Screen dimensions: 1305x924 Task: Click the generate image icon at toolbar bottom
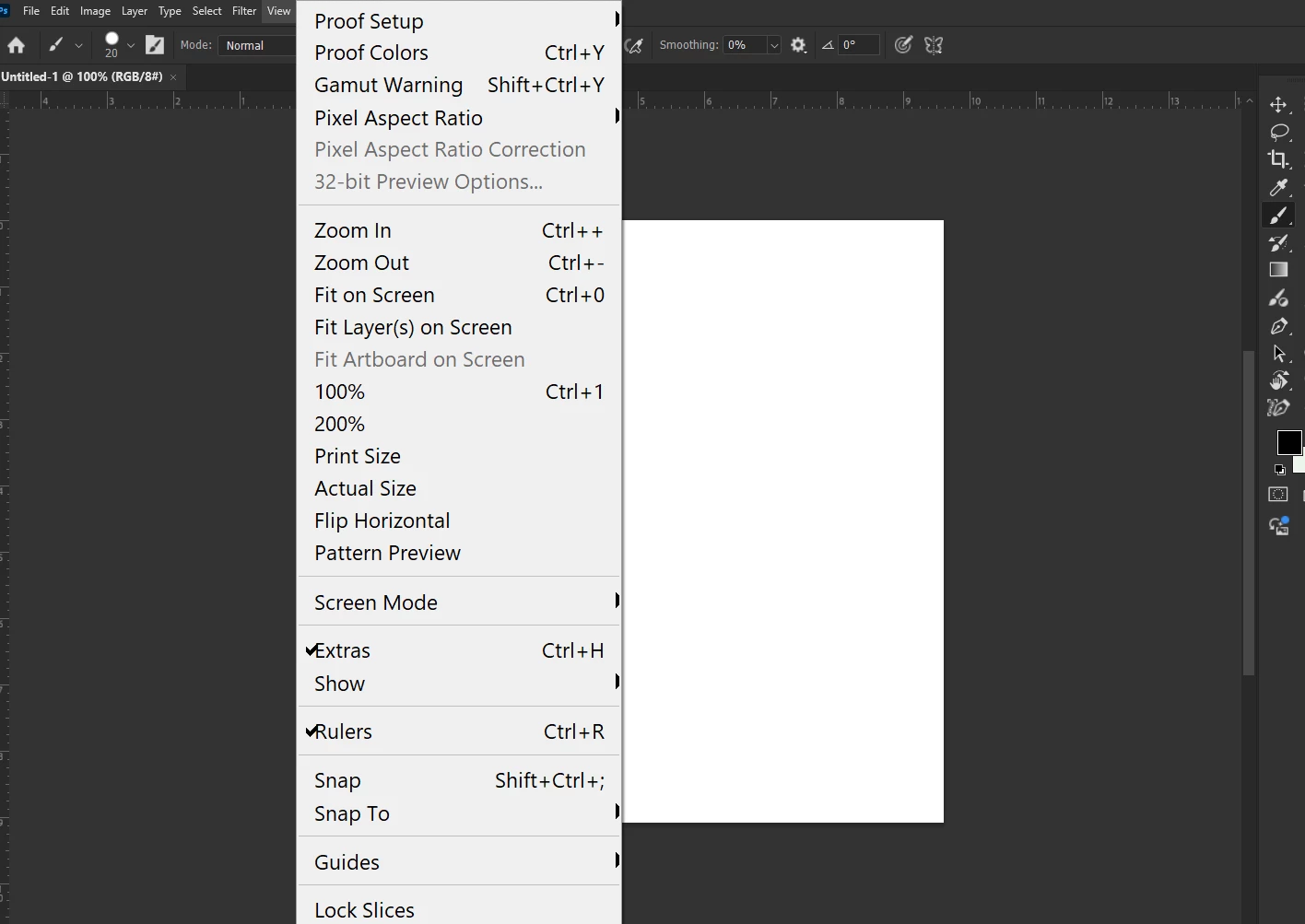point(1279,526)
